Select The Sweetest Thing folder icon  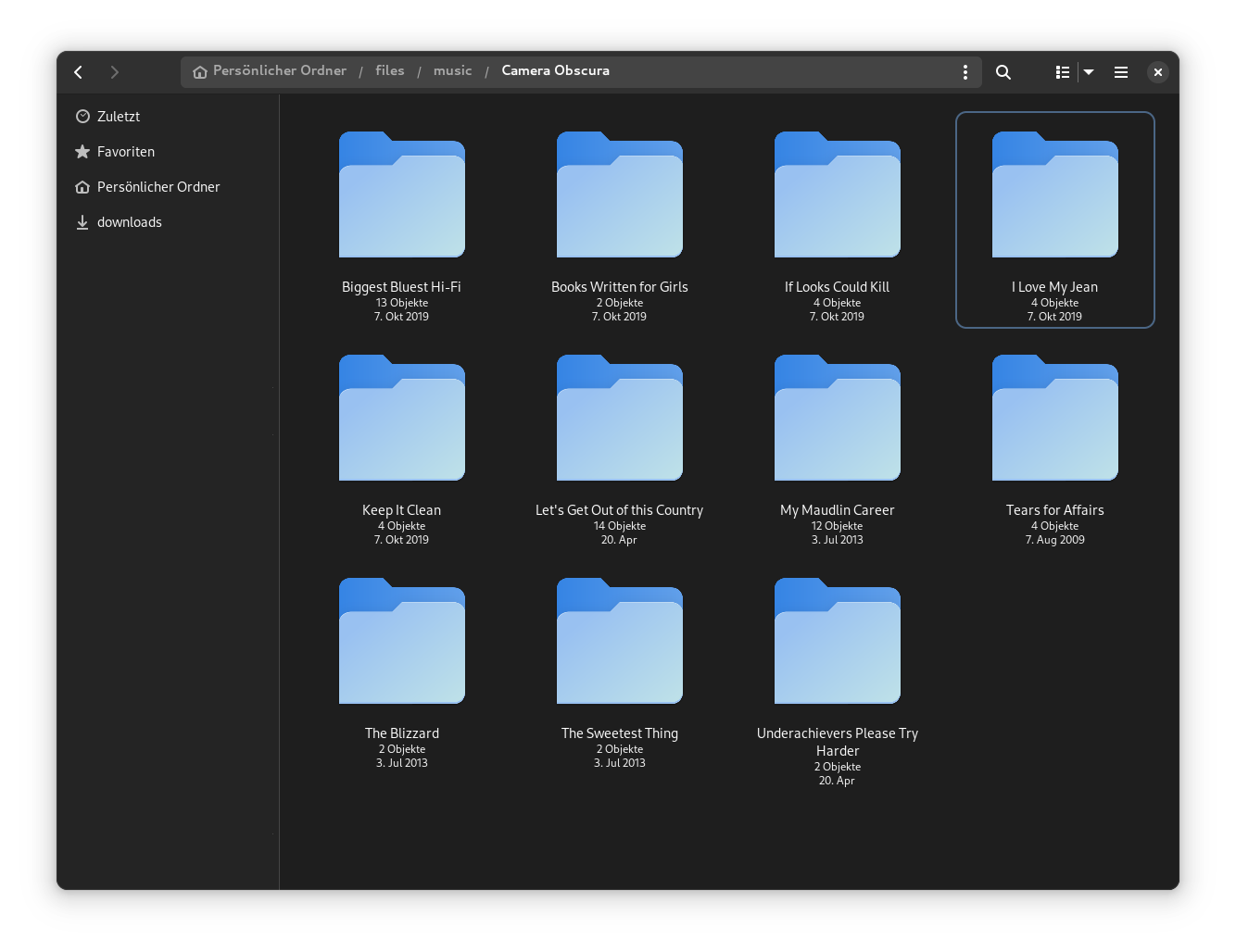click(x=620, y=641)
